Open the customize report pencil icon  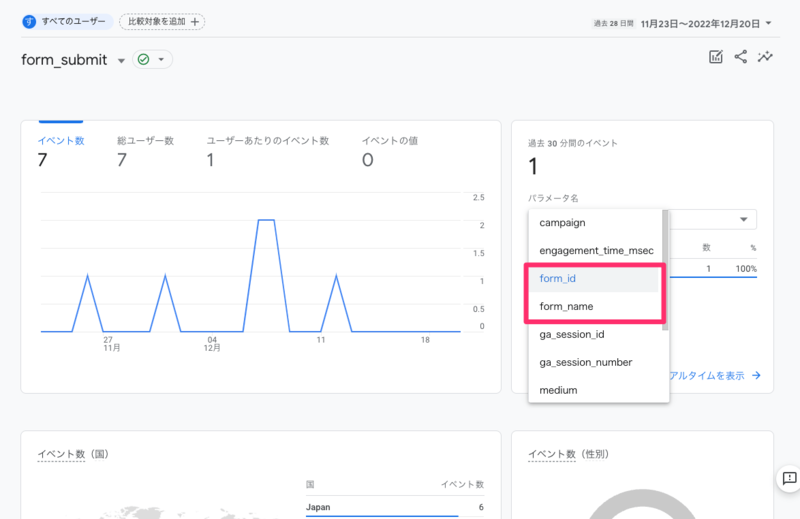pyautogui.click(x=716, y=57)
